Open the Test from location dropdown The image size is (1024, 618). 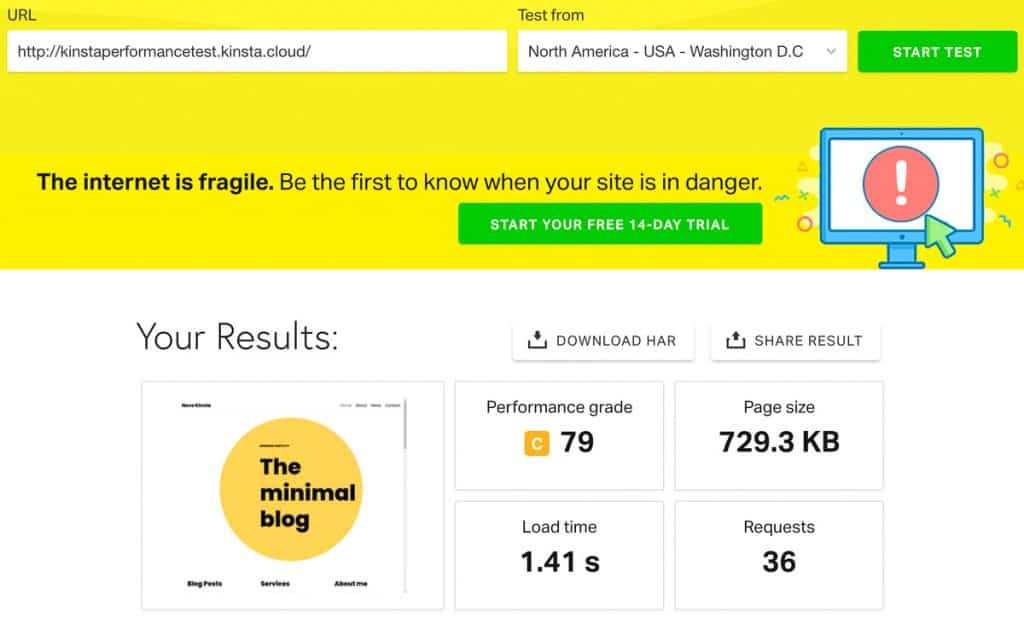tap(681, 51)
